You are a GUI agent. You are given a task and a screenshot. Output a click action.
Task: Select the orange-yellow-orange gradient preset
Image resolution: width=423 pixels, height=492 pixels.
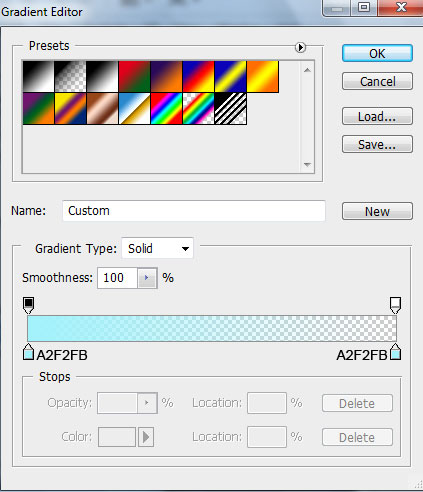click(263, 76)
